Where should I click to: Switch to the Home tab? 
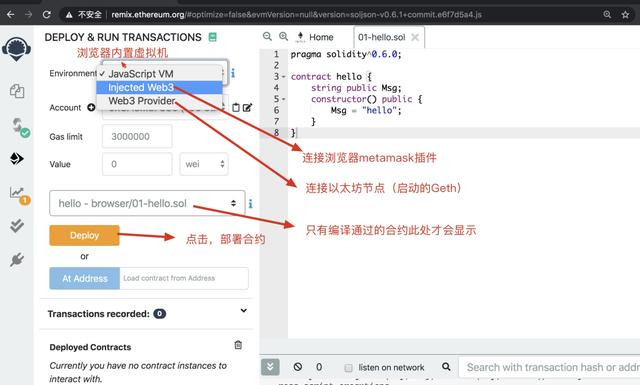(x=314, y=37)
